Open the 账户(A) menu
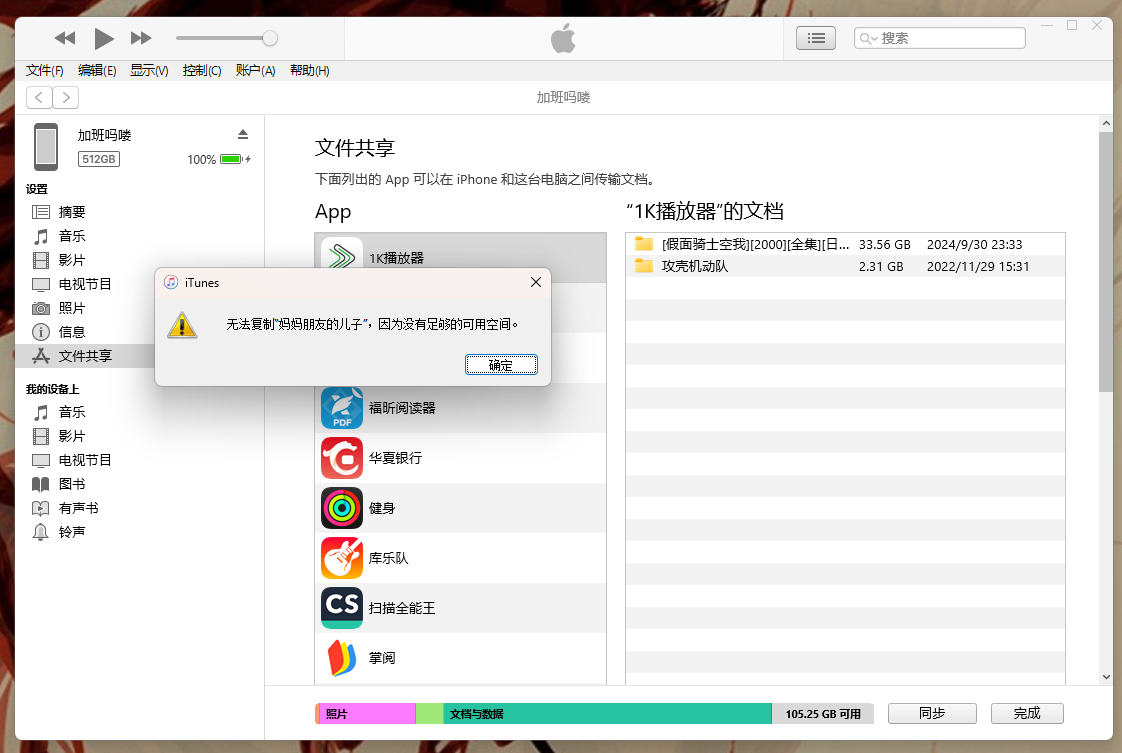Viewport: 1122px width, 753px height. click(x=255, y=71)
